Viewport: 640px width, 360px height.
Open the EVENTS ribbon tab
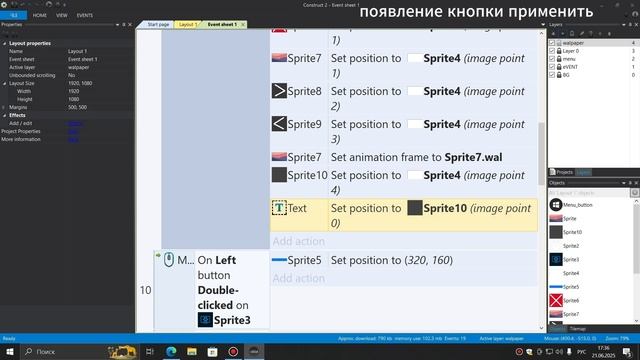coord(84,16)
